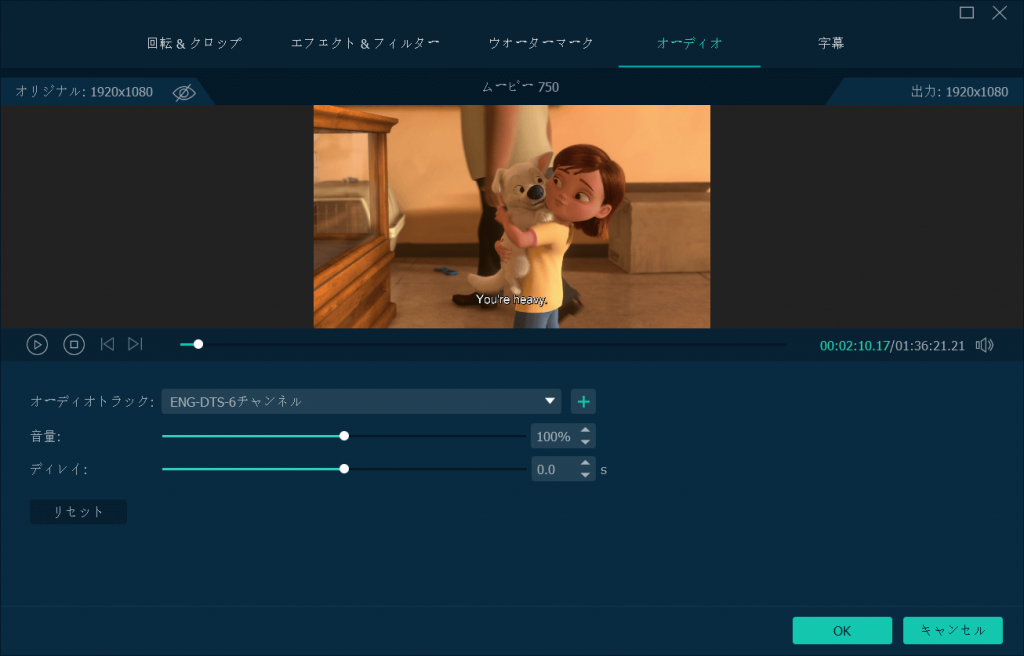
Task: Skip to next frame
Action: 135,345
